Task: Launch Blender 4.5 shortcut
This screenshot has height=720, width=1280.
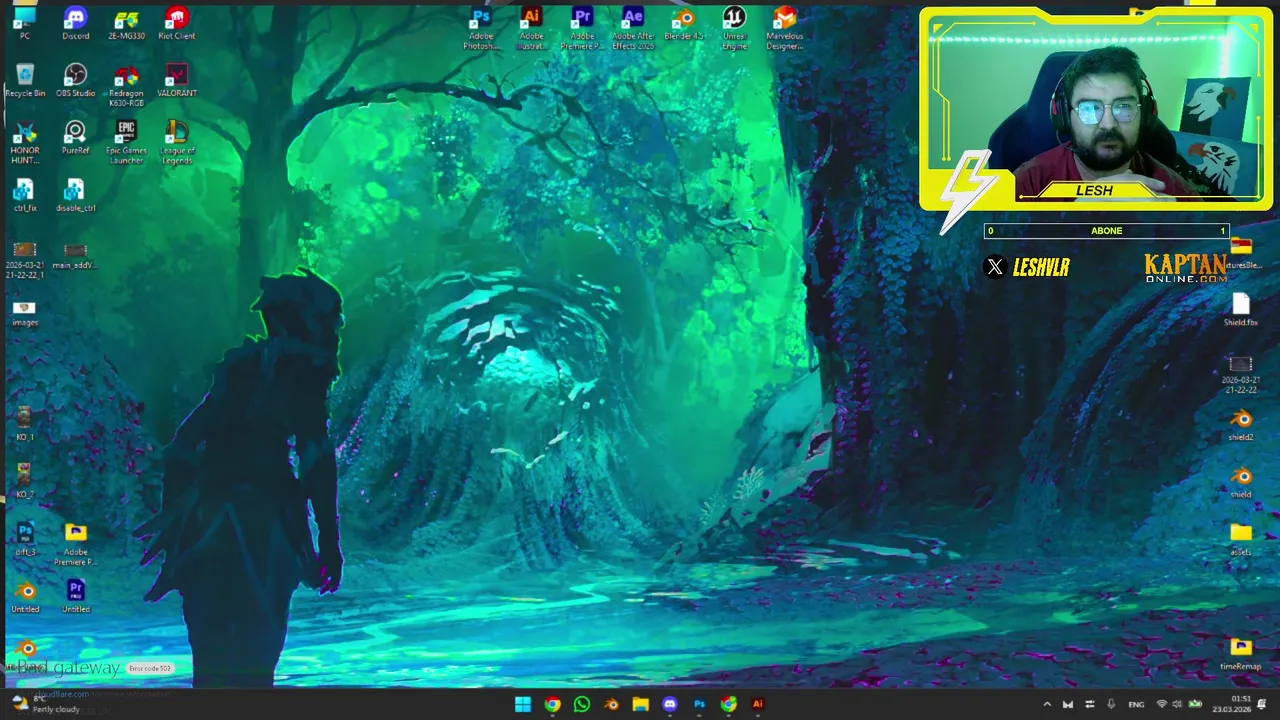Action: click(683, 23)
